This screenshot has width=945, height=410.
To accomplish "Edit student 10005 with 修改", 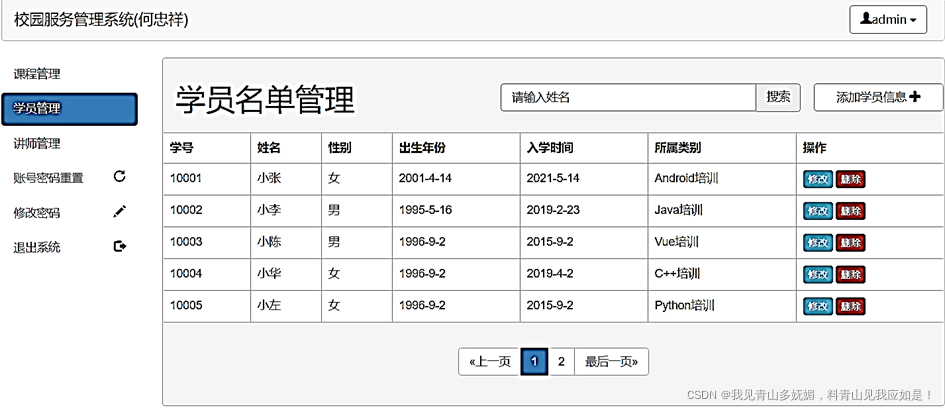I will pos(818,306).
